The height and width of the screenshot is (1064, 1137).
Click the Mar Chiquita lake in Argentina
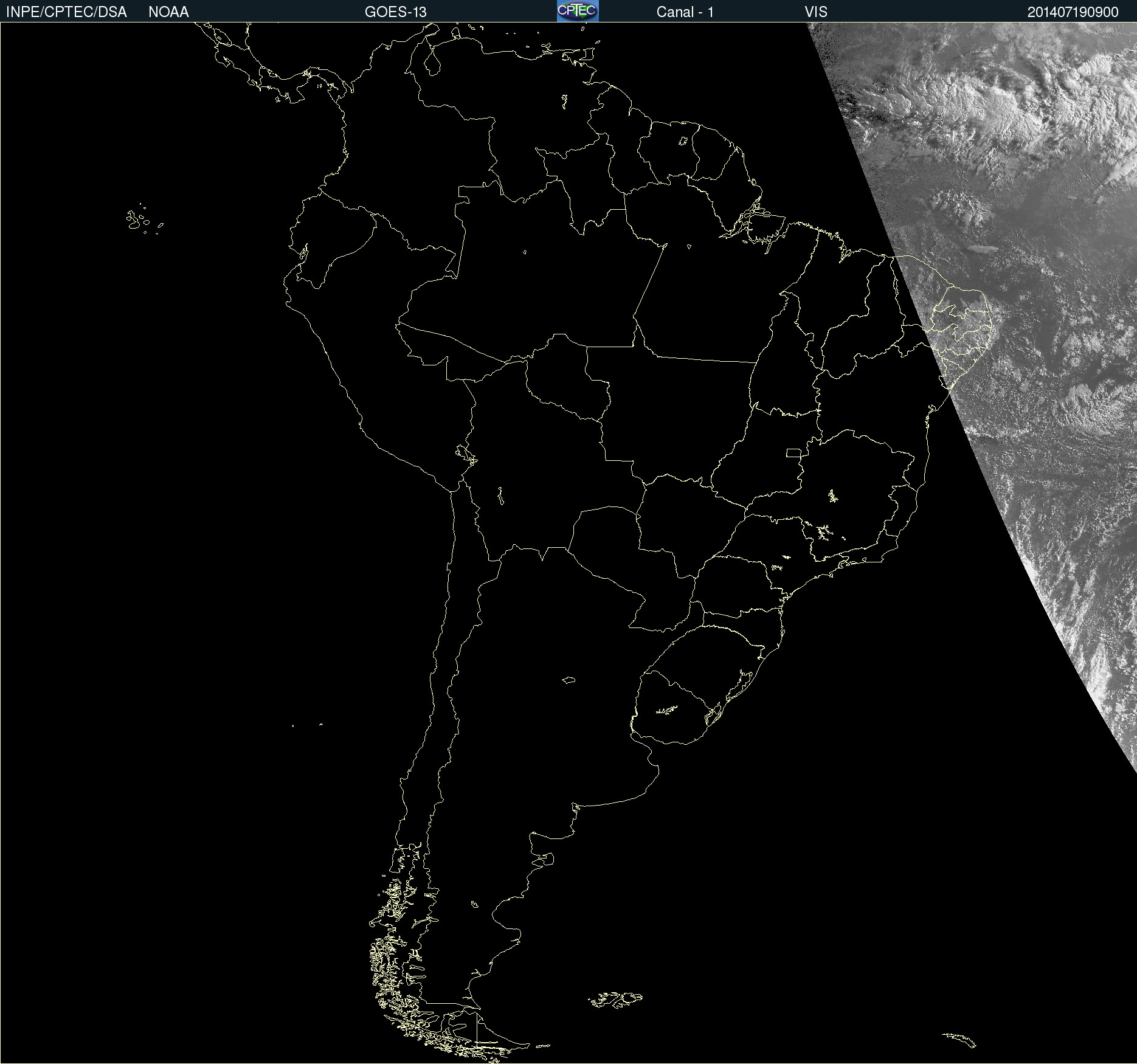point(568,680)
